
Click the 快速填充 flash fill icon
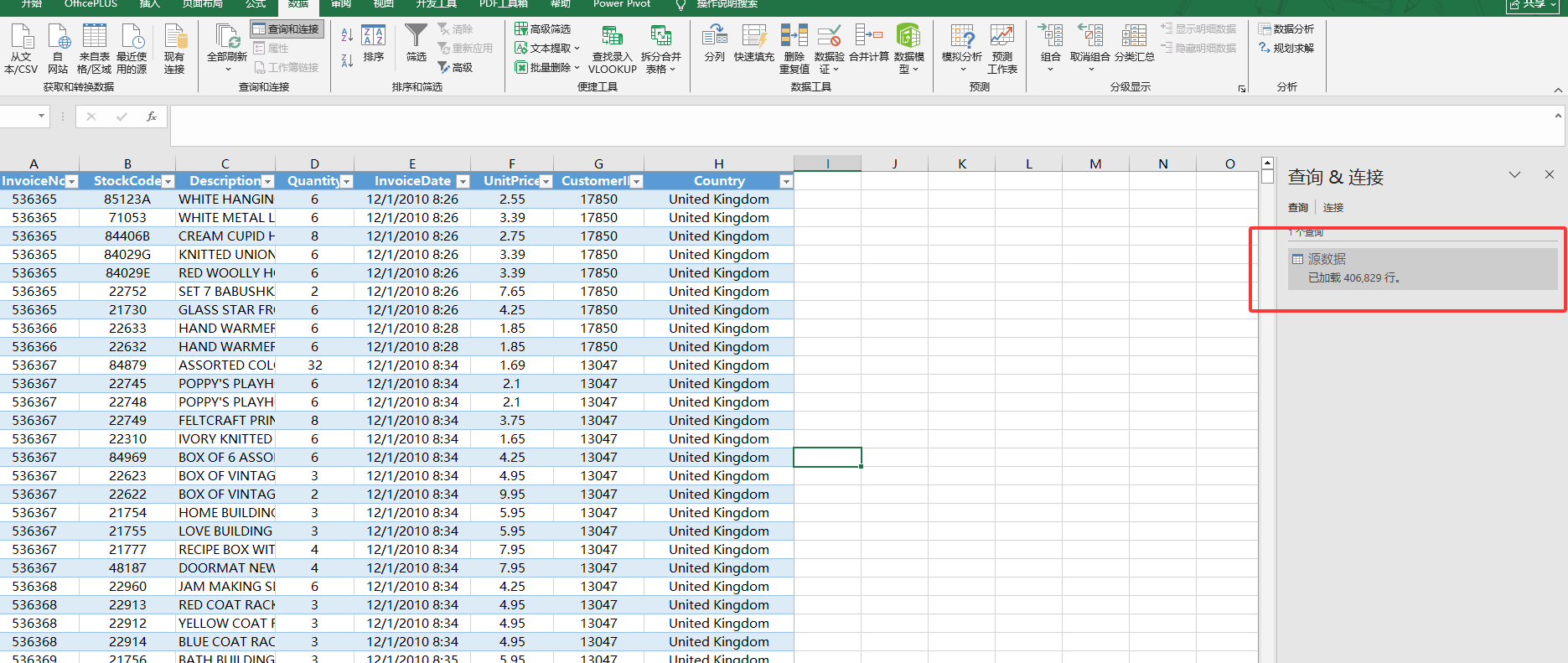point(754,44)
